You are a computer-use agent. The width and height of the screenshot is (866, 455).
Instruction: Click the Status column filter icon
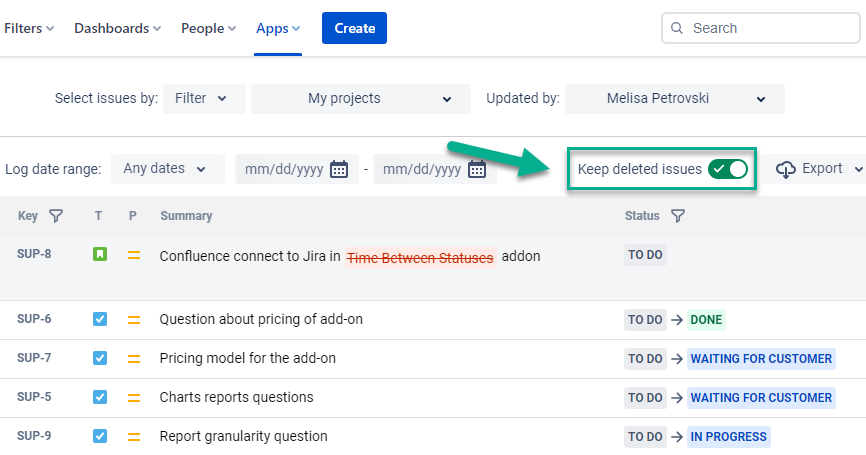tap(678, 216)
